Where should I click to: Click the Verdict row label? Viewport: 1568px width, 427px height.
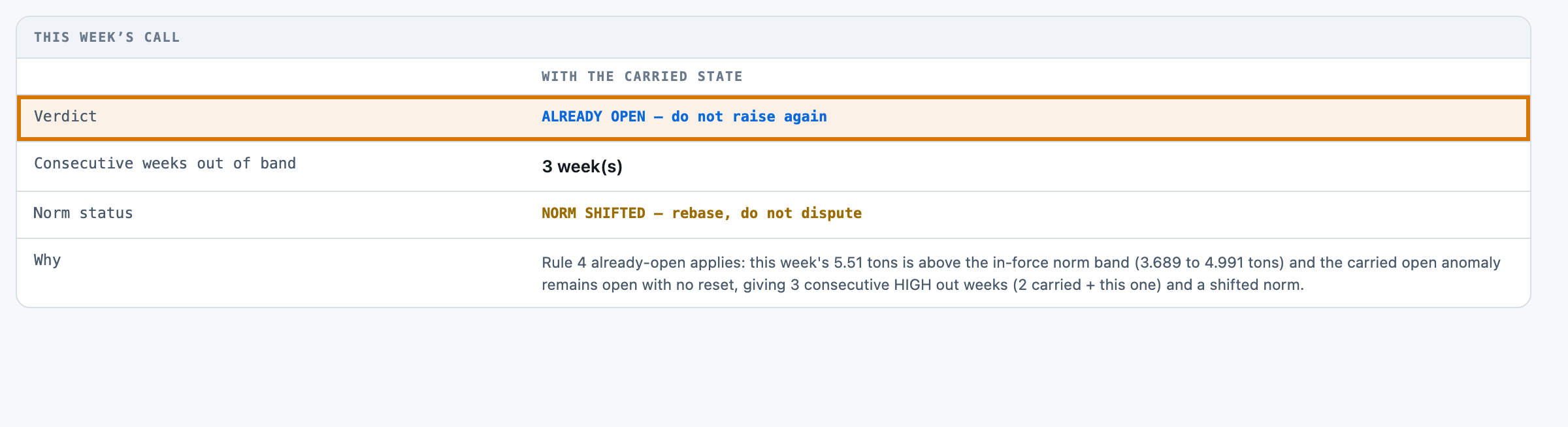(x=65, y=116)
